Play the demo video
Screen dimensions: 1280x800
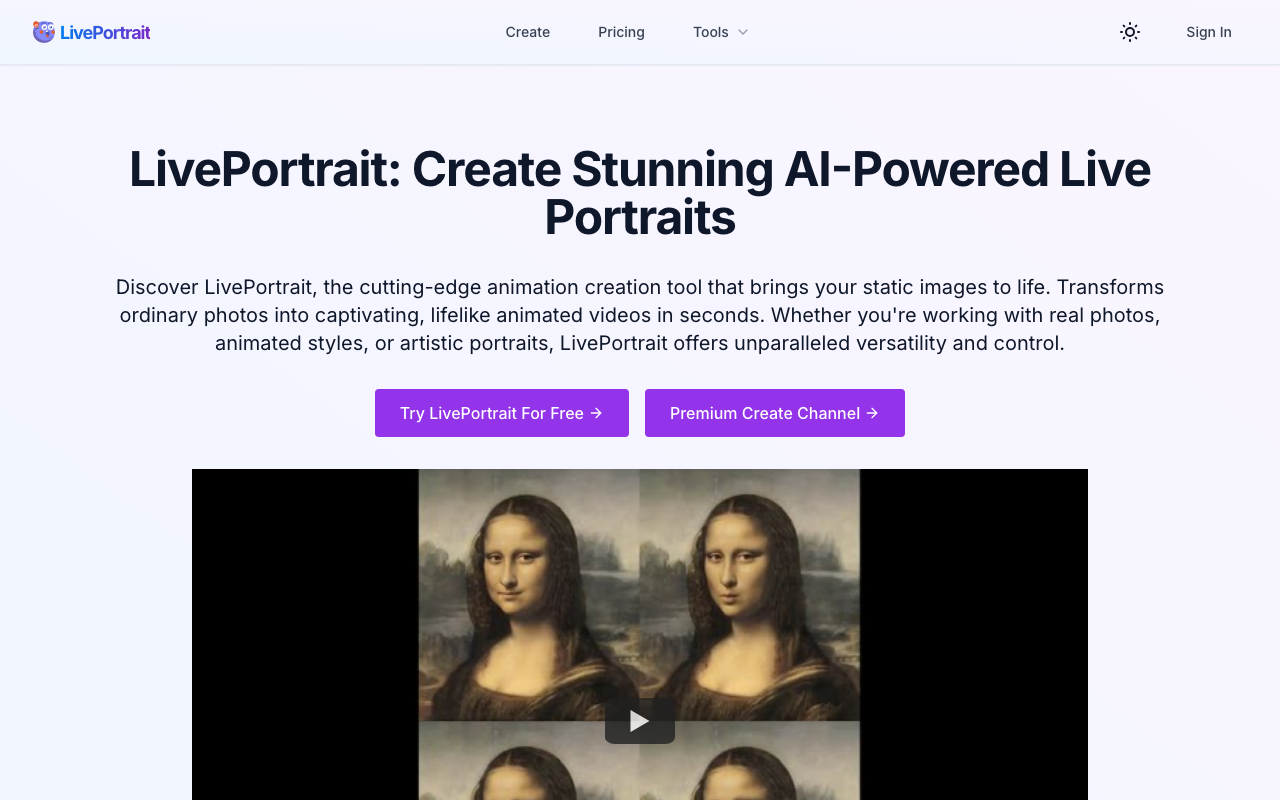pos(640,721)
